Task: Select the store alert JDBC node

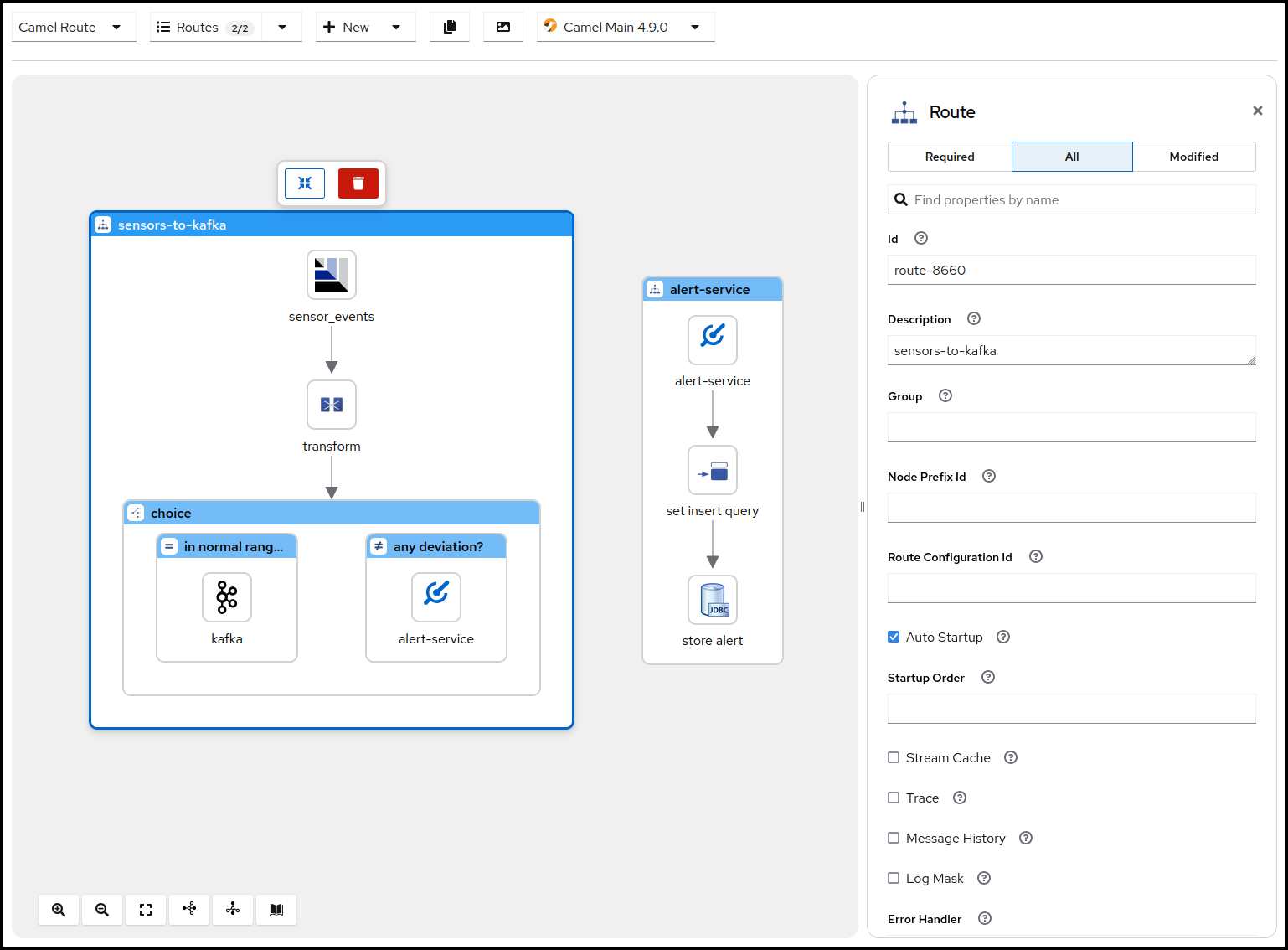Action: coord(713,600)
